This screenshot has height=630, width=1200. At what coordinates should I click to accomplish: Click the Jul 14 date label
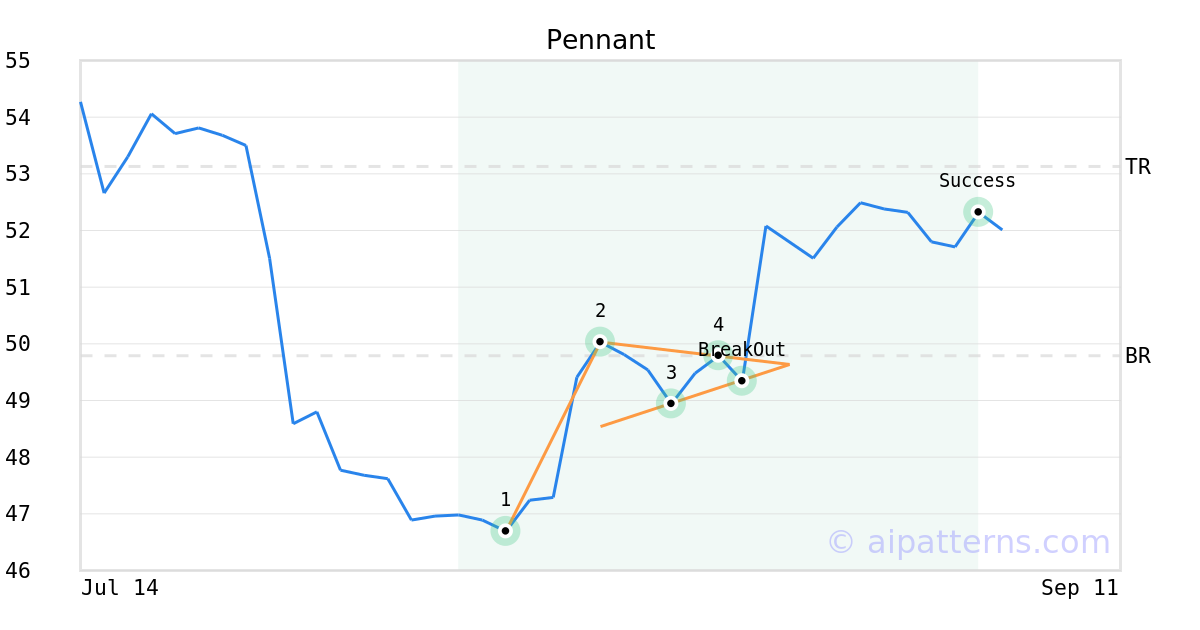click(x=120, y=588)
